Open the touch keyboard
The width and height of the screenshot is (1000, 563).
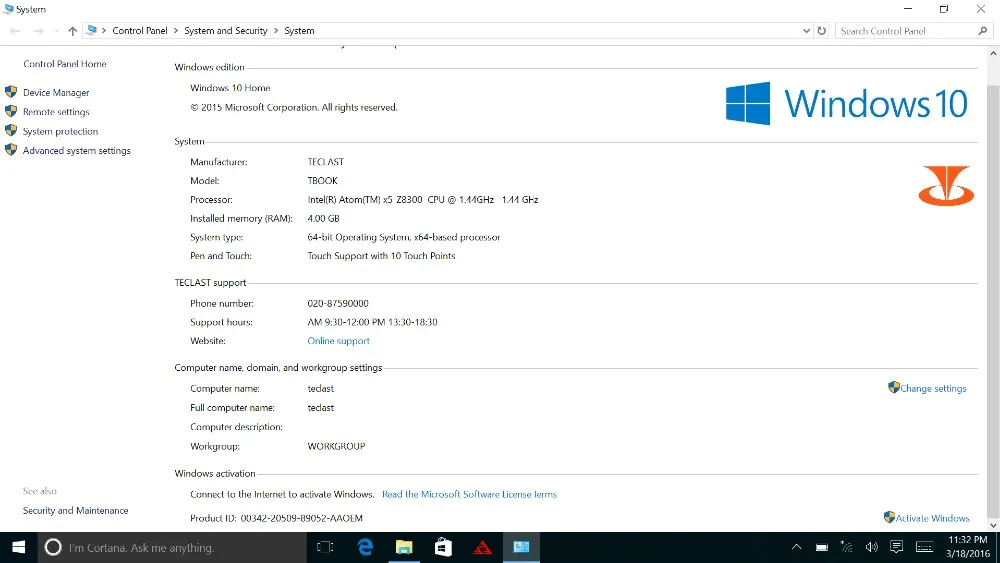(x=925, y=547)
